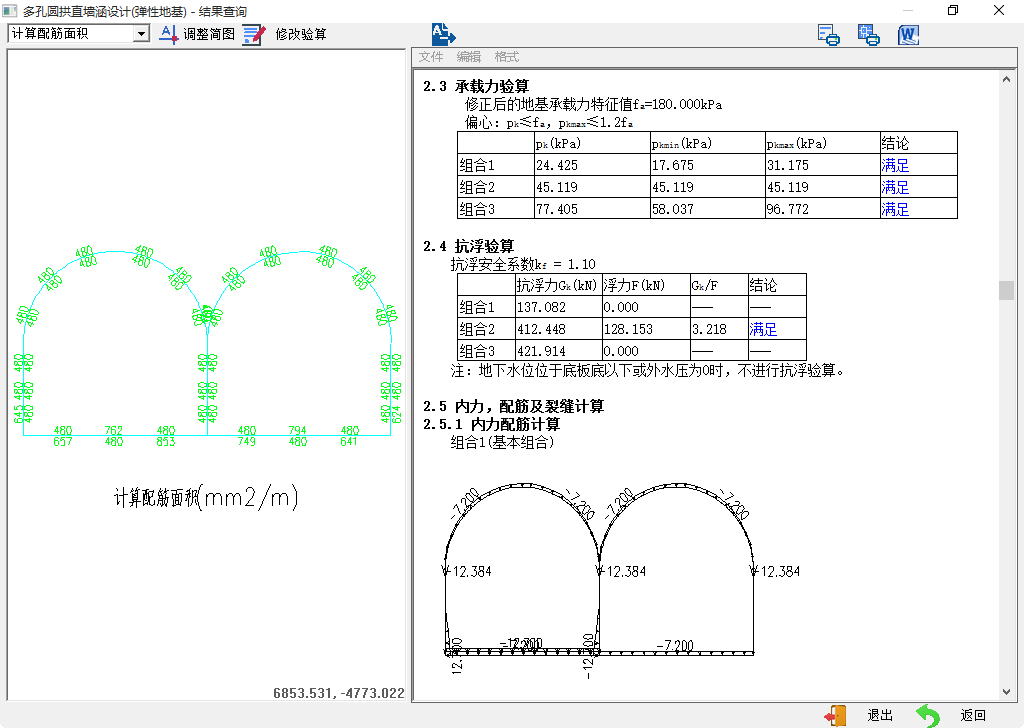
Task: Open the 格式 menu
Action: click(507, 57)
